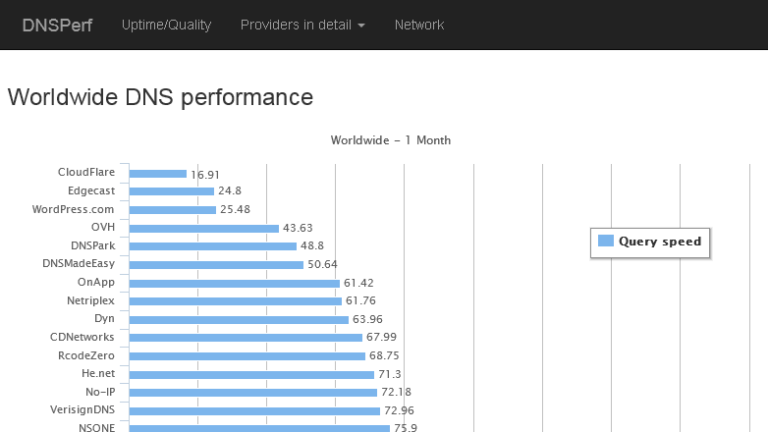This screenshot has height=432, width=768.
Task: Click the NSONE axis label
Action: click(96, 428)
